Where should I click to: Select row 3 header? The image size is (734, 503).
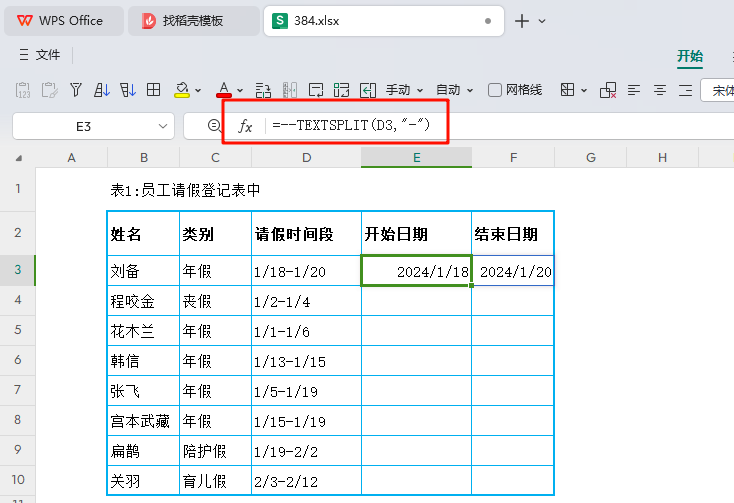pyautogui.click(x=18, y=270)
